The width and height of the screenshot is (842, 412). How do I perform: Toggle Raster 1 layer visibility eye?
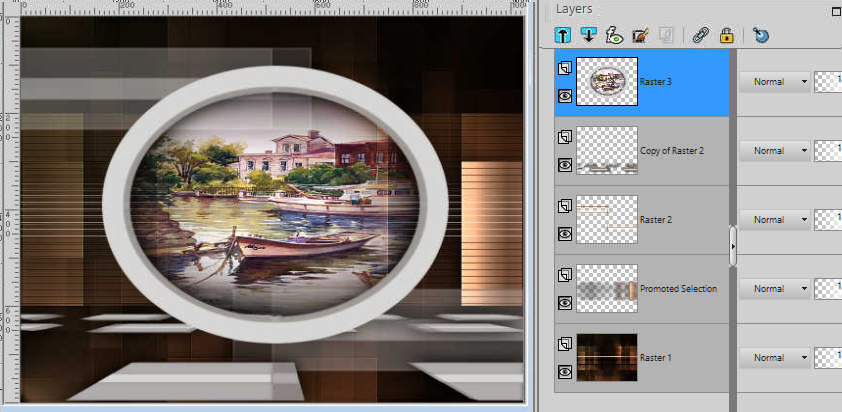pos(565,371)
